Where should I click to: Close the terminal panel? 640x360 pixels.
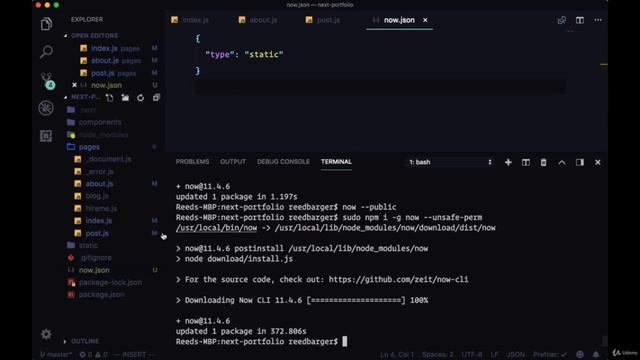(598, 162)
